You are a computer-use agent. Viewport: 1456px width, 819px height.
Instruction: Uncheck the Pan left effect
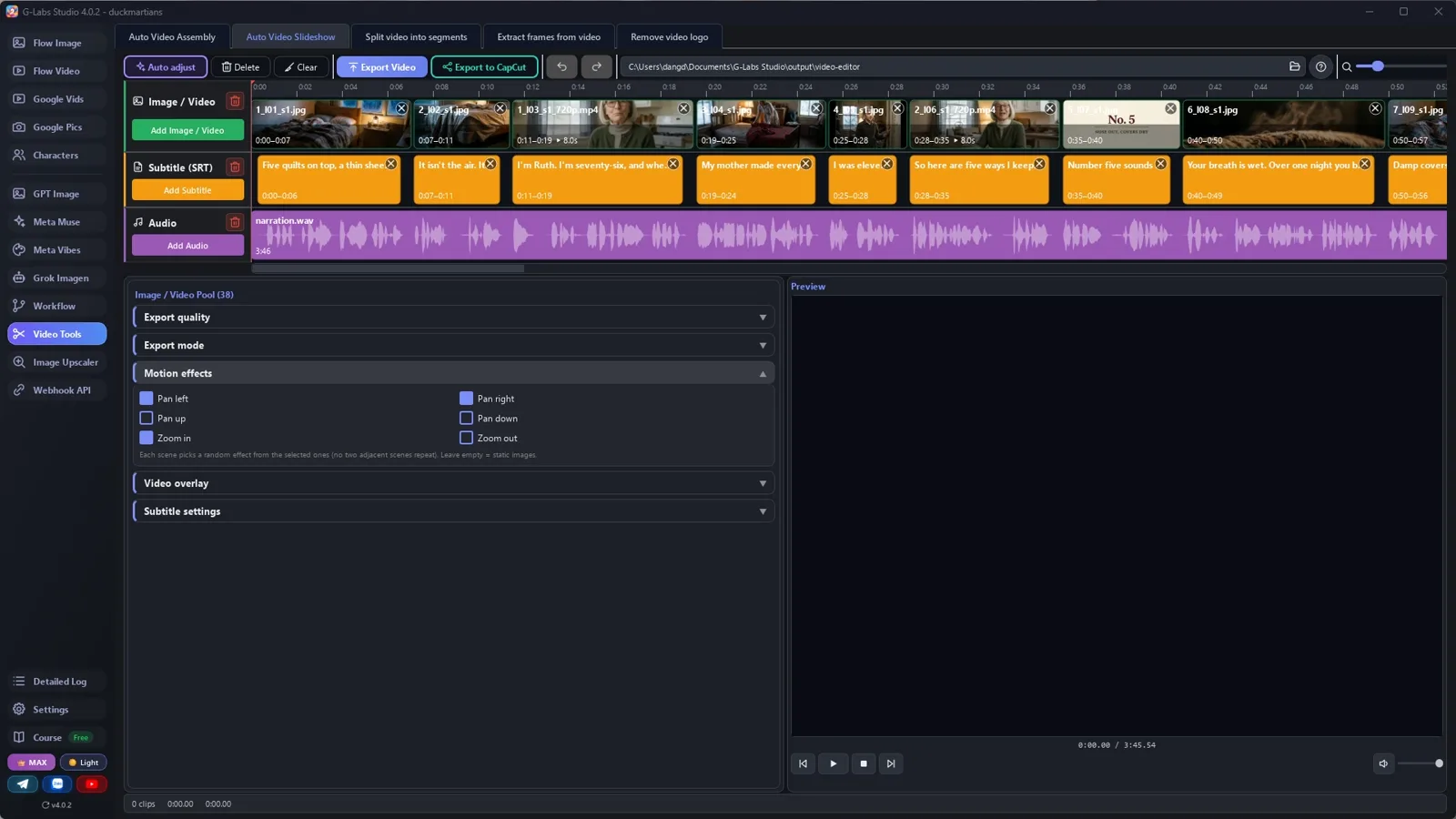tap(146, 399)
